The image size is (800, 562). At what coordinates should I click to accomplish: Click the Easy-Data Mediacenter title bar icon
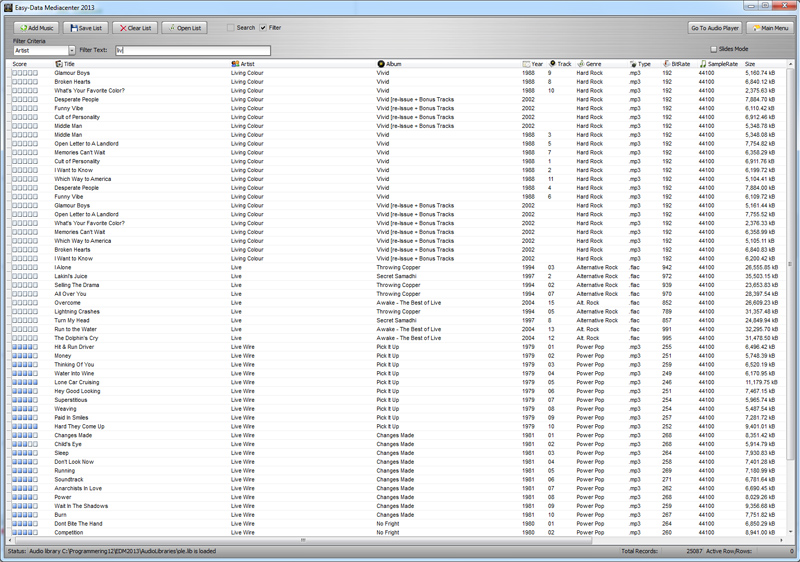(x=8, y=8)
